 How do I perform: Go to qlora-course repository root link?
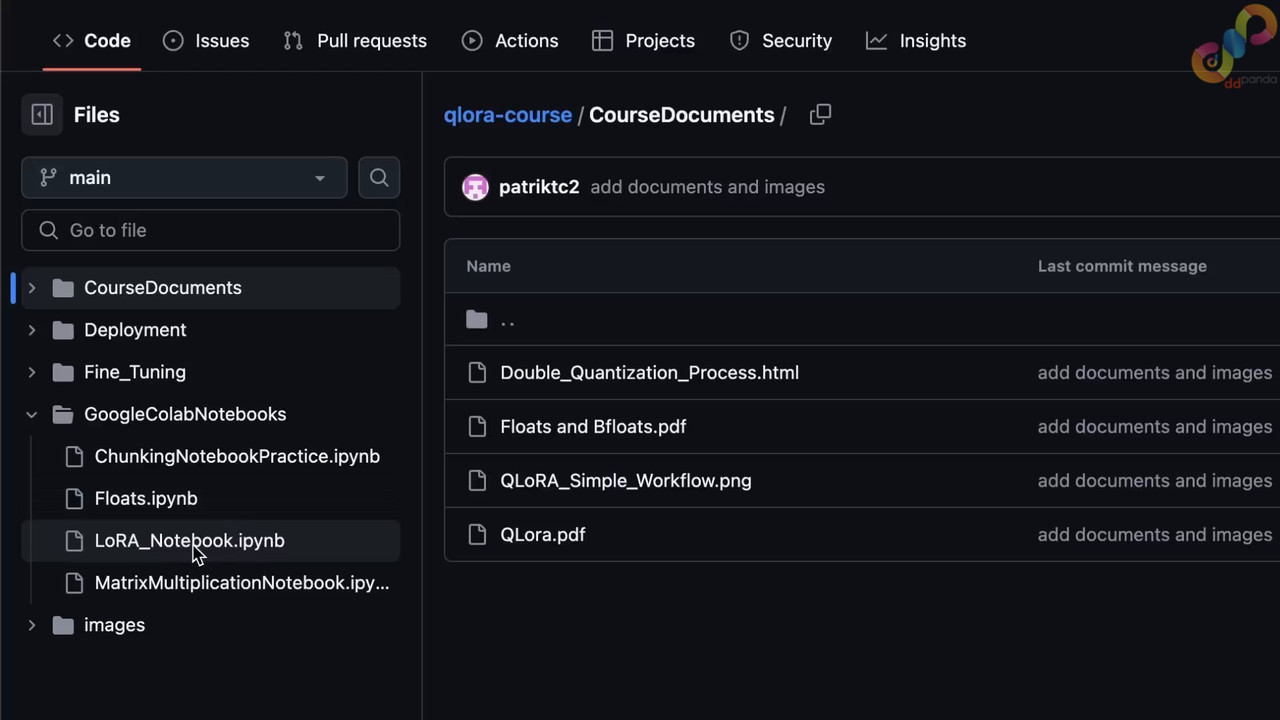pyautogui.click(x=508, y=115)
